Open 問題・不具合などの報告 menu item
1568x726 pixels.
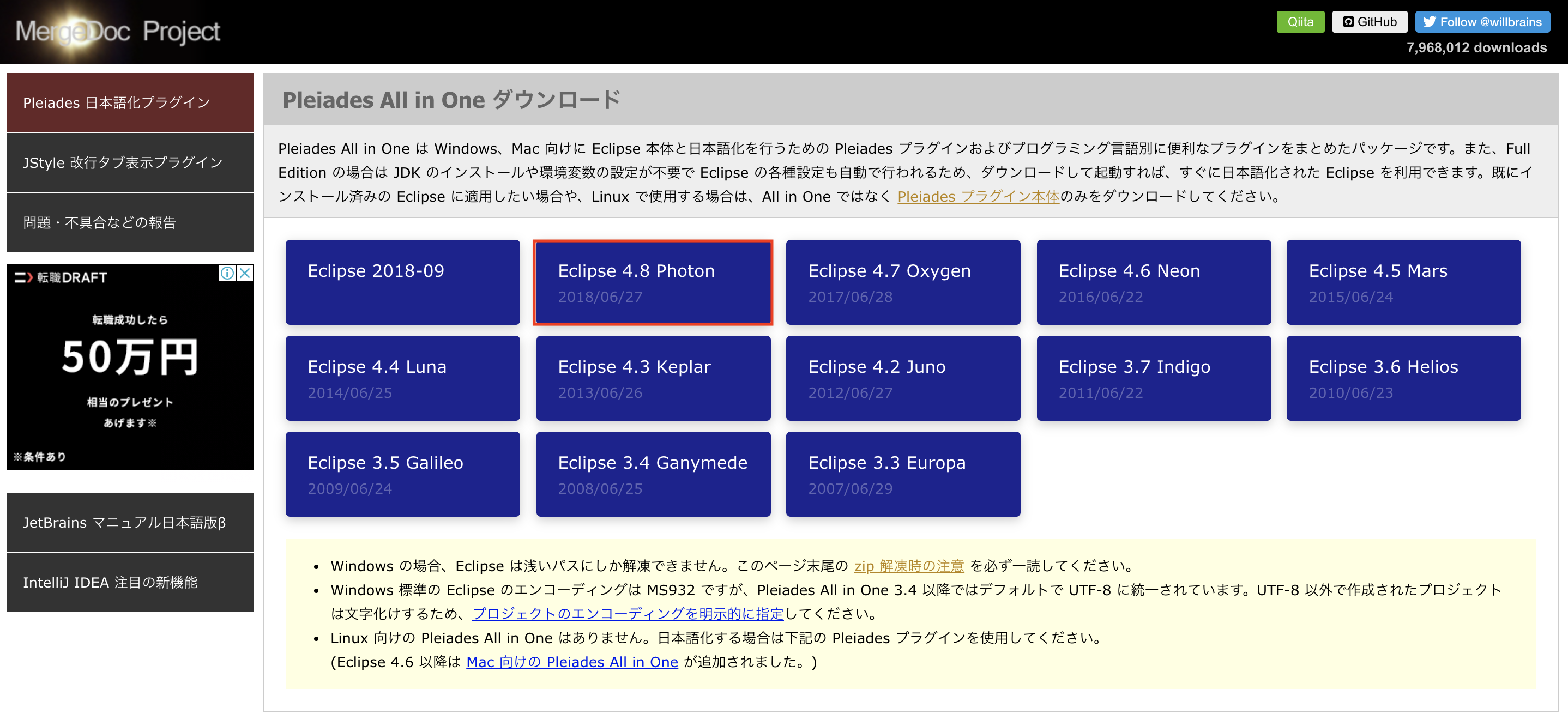click(130, 222)
